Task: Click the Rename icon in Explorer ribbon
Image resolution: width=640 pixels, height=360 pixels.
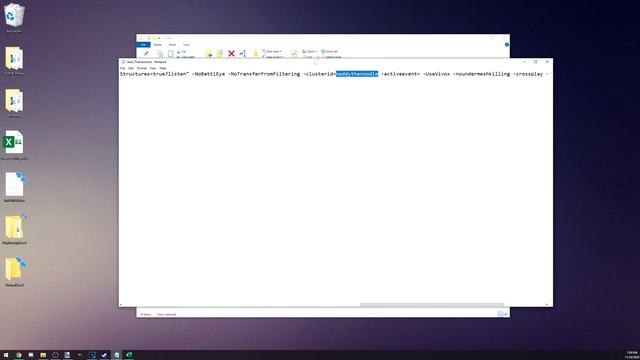Action: tap(242, 53)
